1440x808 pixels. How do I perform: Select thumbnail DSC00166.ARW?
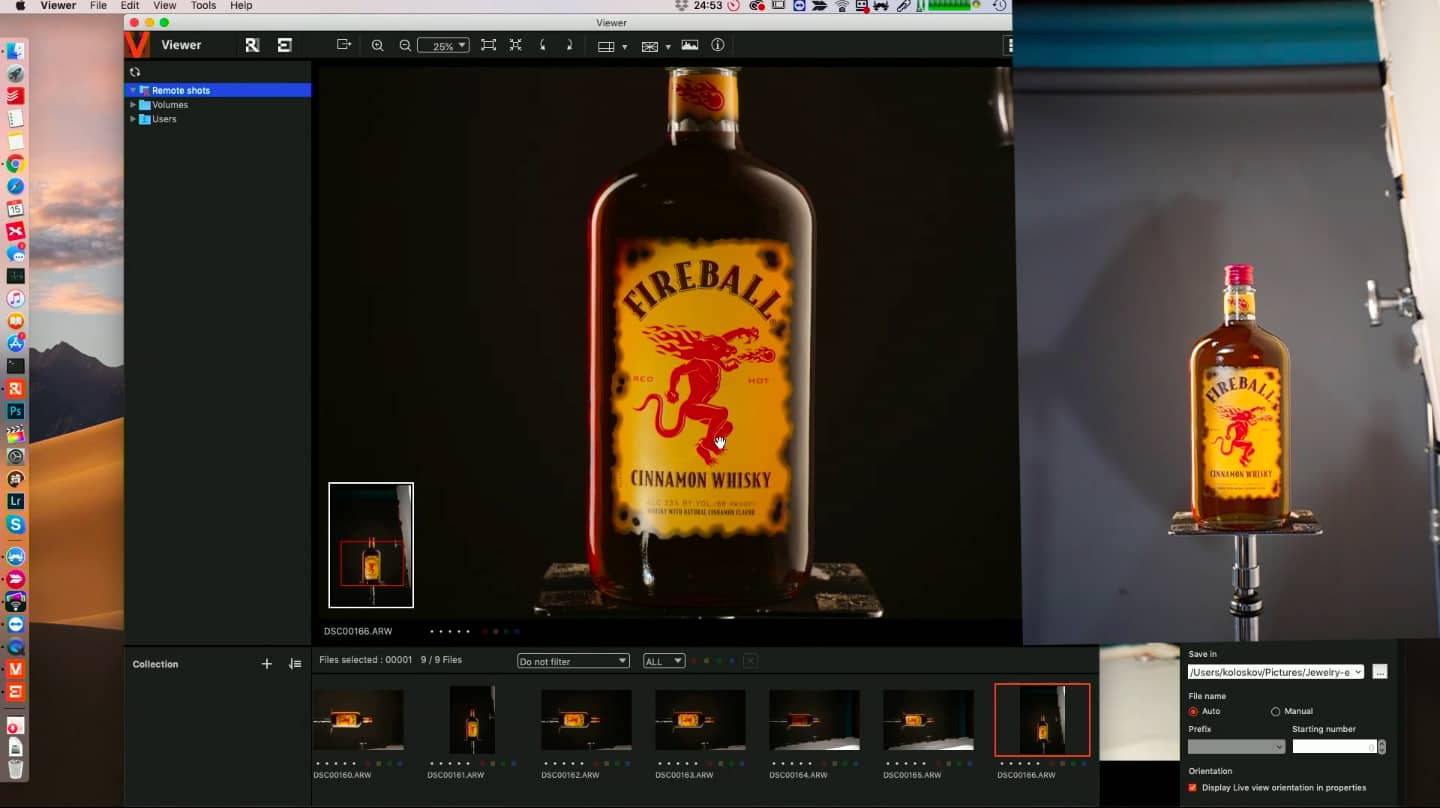(x=1042, y=720)
